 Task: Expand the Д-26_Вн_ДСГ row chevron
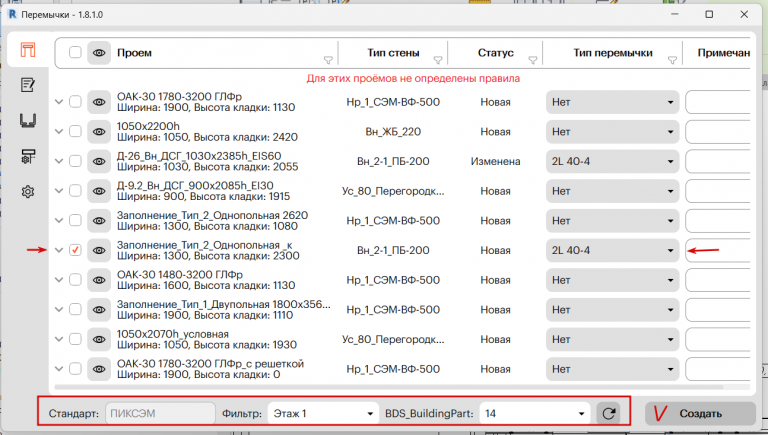coord(58,161)
